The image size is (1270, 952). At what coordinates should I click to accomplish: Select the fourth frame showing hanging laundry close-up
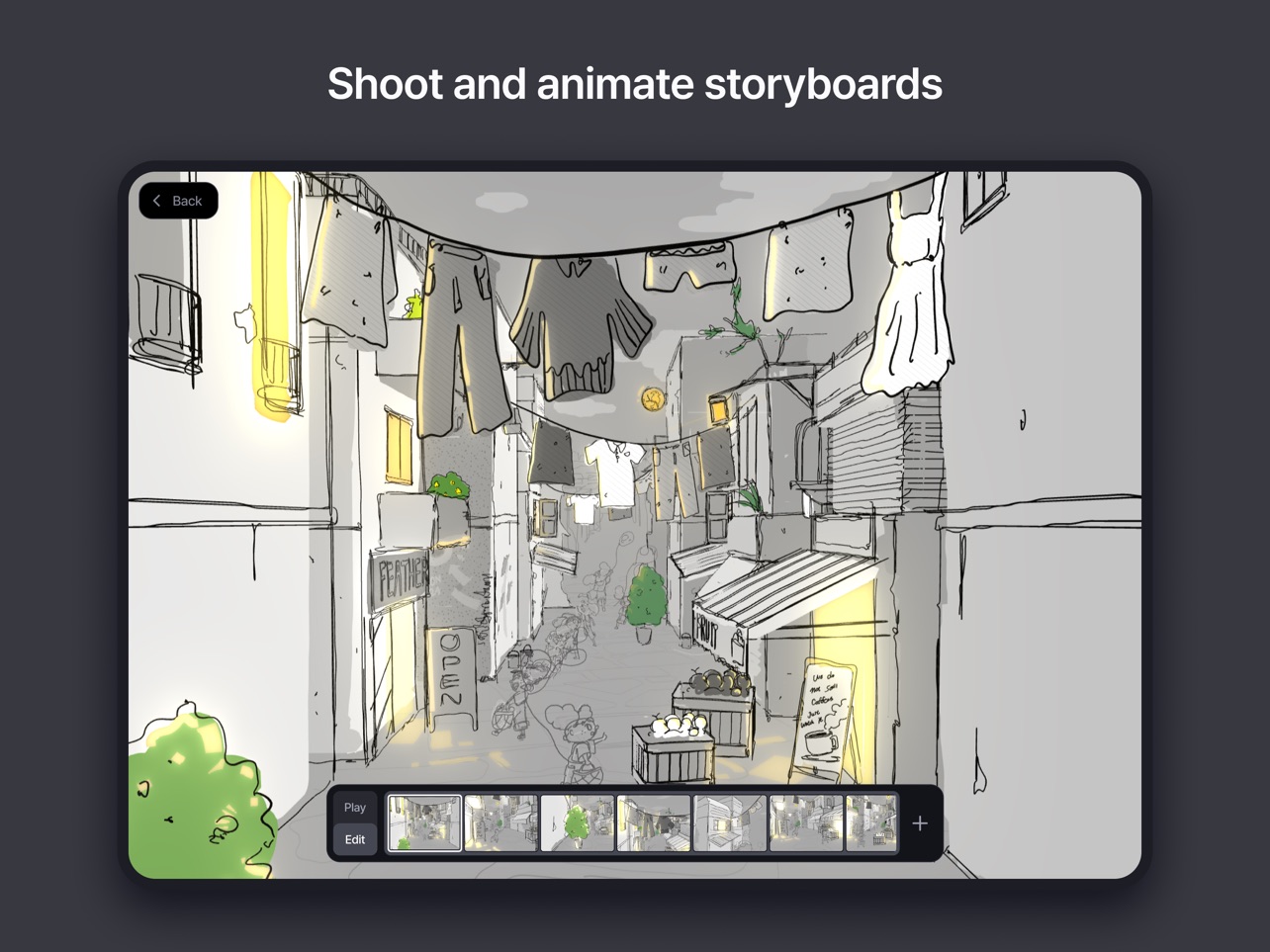[x=654, y=823]
